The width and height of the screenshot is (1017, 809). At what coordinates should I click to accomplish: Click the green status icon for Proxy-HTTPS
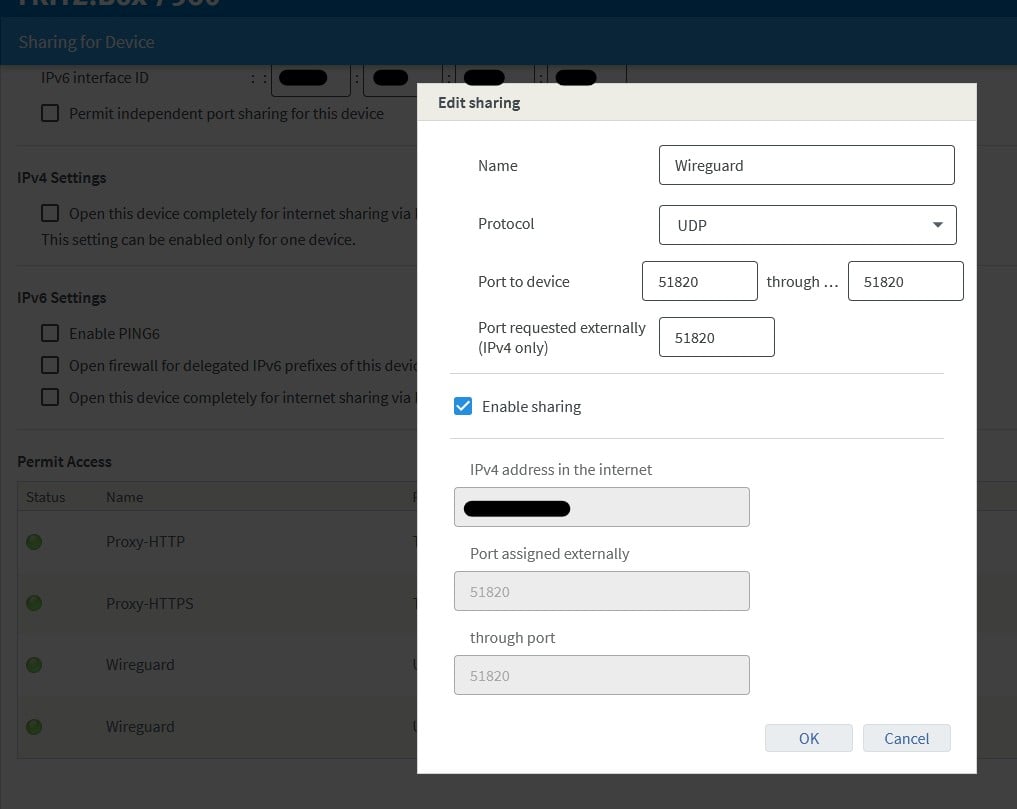(34, 603)
